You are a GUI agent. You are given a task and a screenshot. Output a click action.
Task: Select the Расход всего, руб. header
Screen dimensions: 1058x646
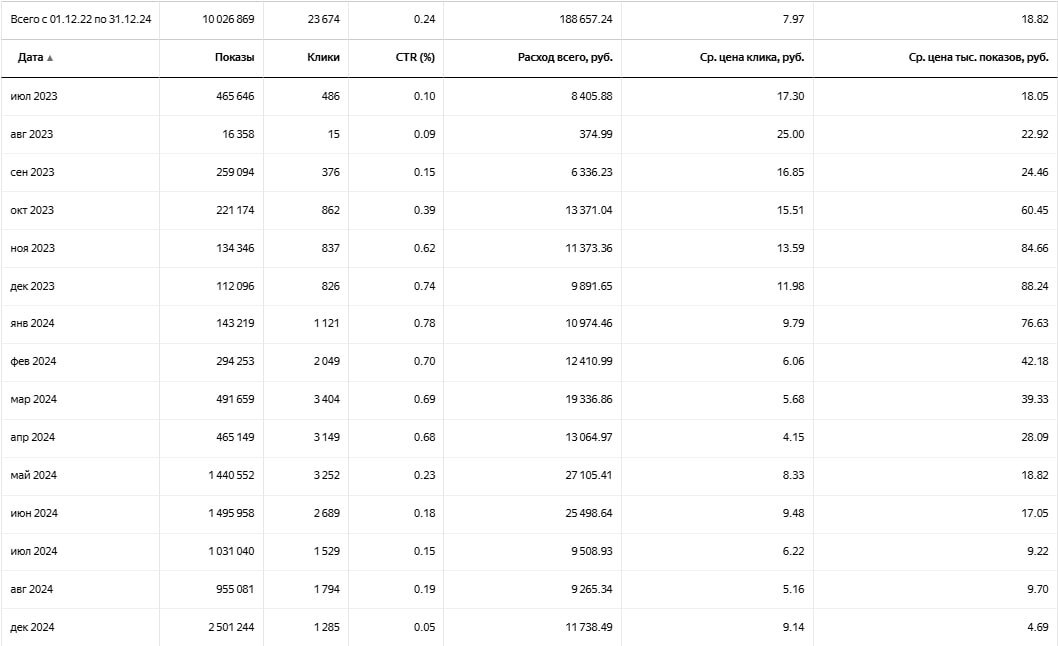[565, 57]
